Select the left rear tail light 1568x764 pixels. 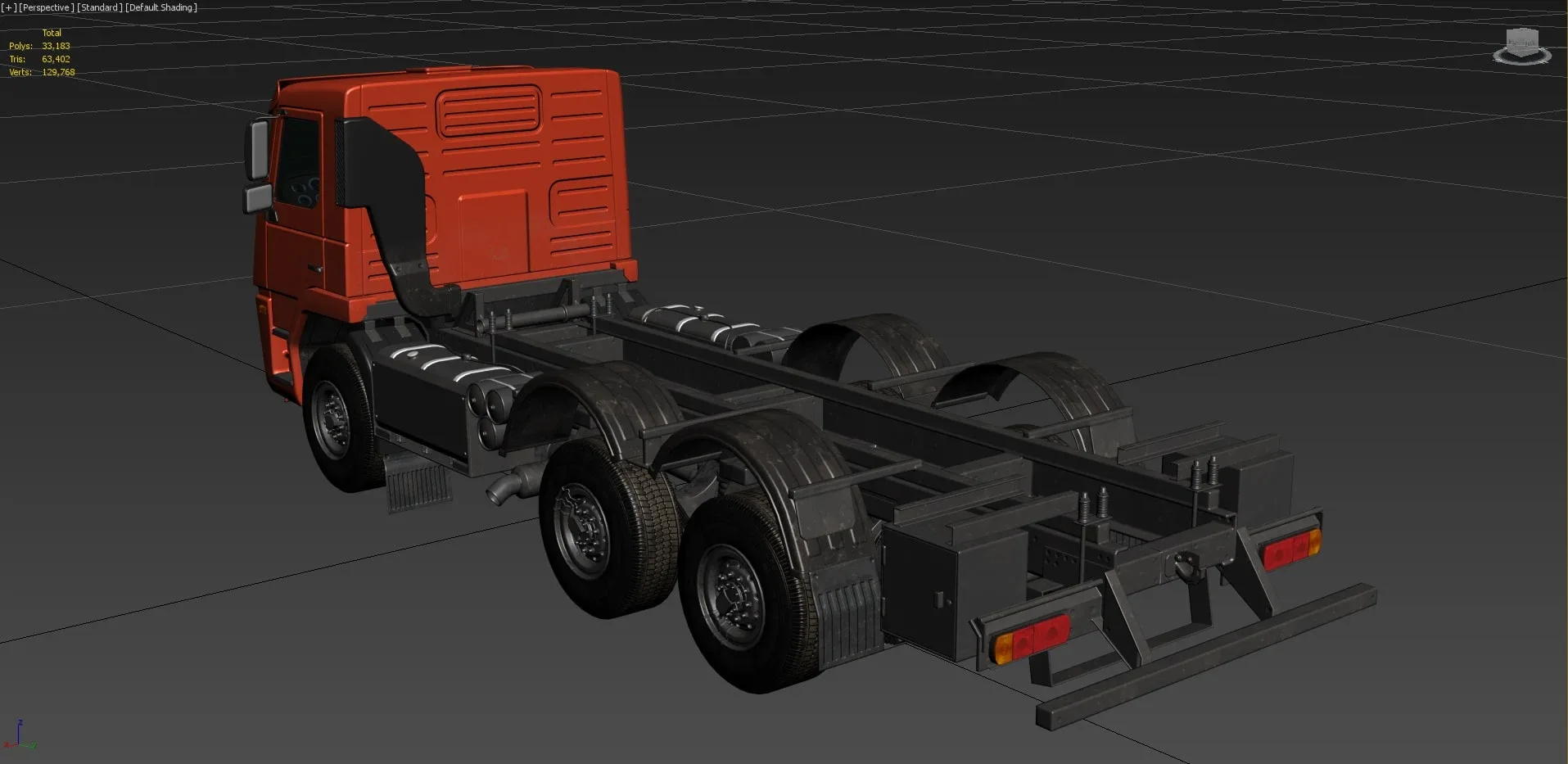tap(1030, 639)
